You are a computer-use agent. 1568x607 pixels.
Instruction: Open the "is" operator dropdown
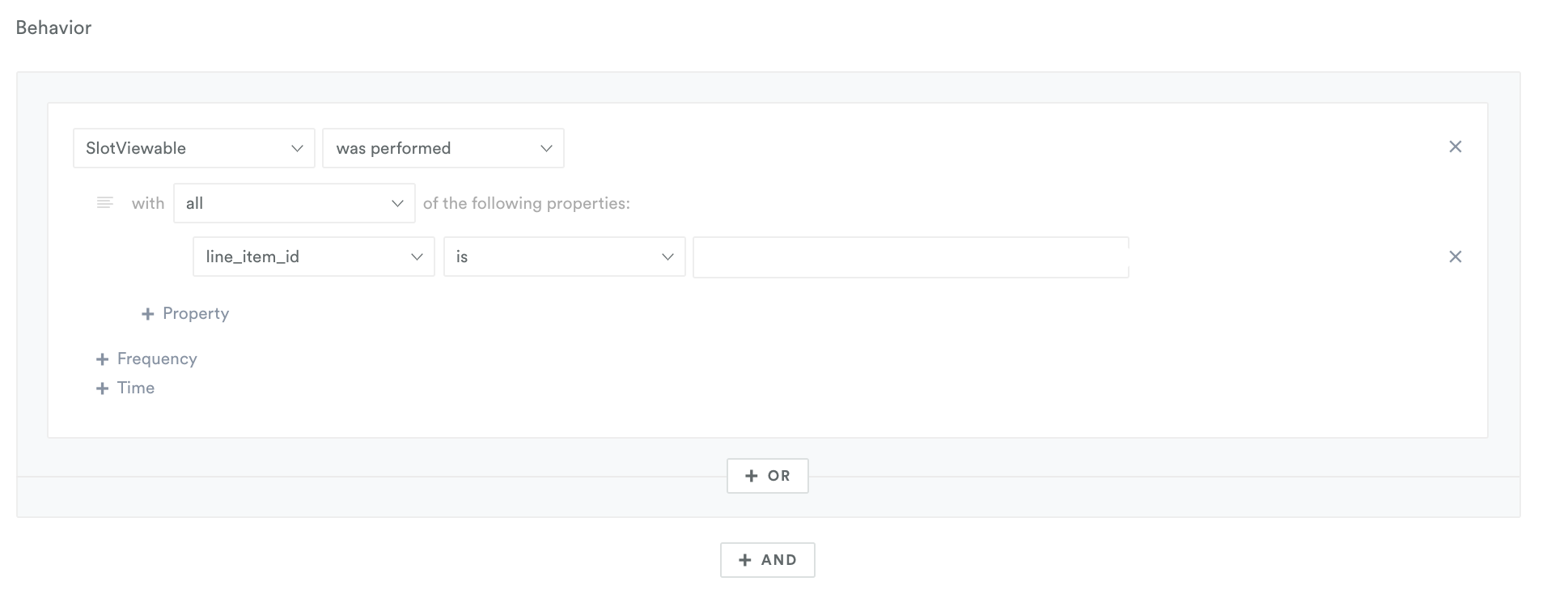[565, 257]
